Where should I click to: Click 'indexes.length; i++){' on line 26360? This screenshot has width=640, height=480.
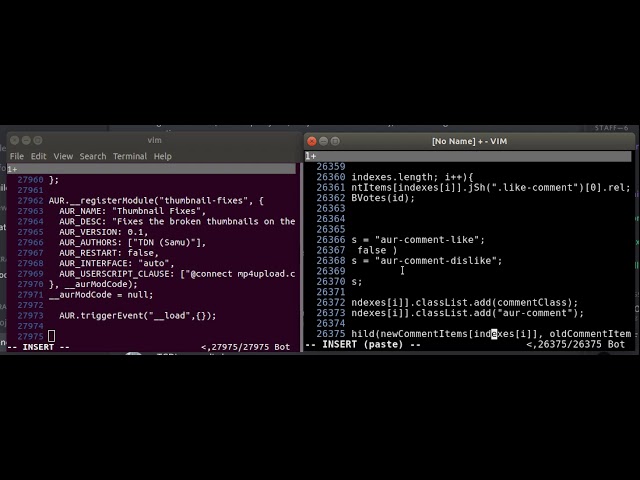pos(412,177)
